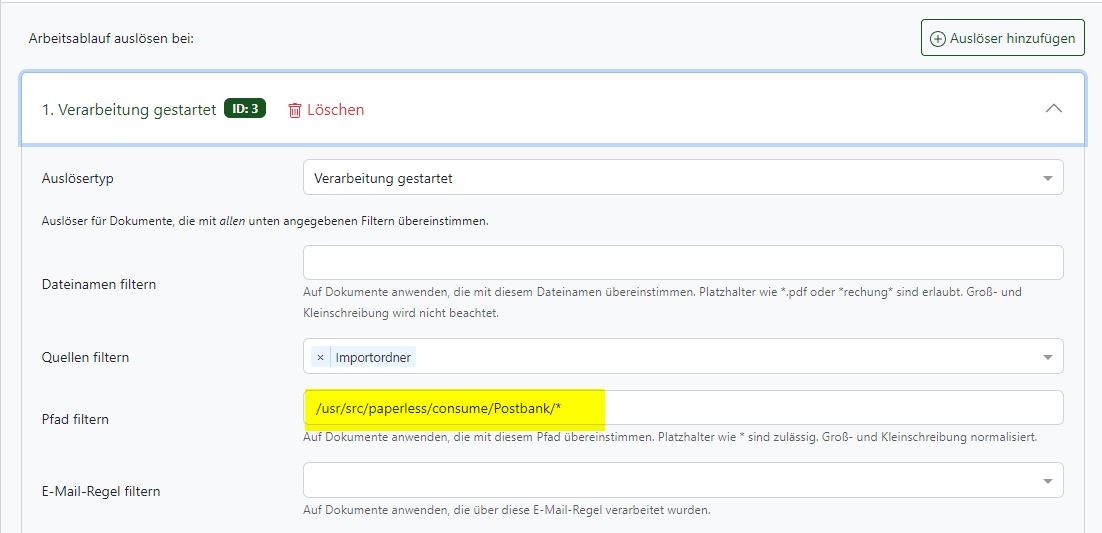1102x533 pixels.
Task: Click the Löschen link text
Action: pyautogui.click(x=336, y=110)
